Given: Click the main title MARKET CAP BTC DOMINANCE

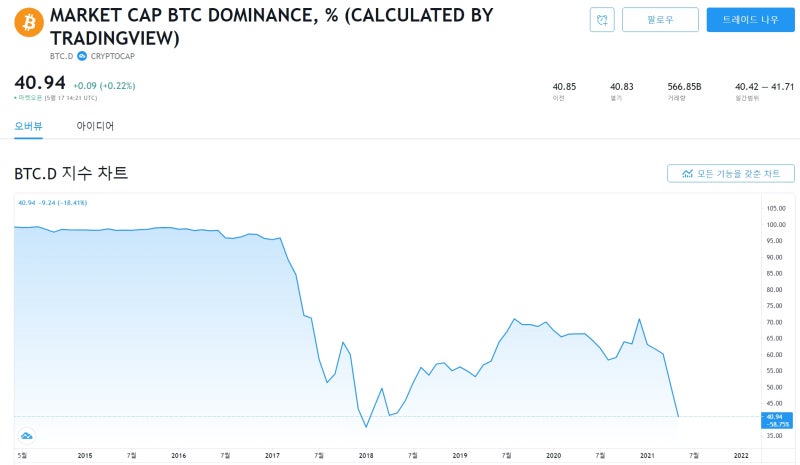Looking at the screenshot, I should pos(272,27).
